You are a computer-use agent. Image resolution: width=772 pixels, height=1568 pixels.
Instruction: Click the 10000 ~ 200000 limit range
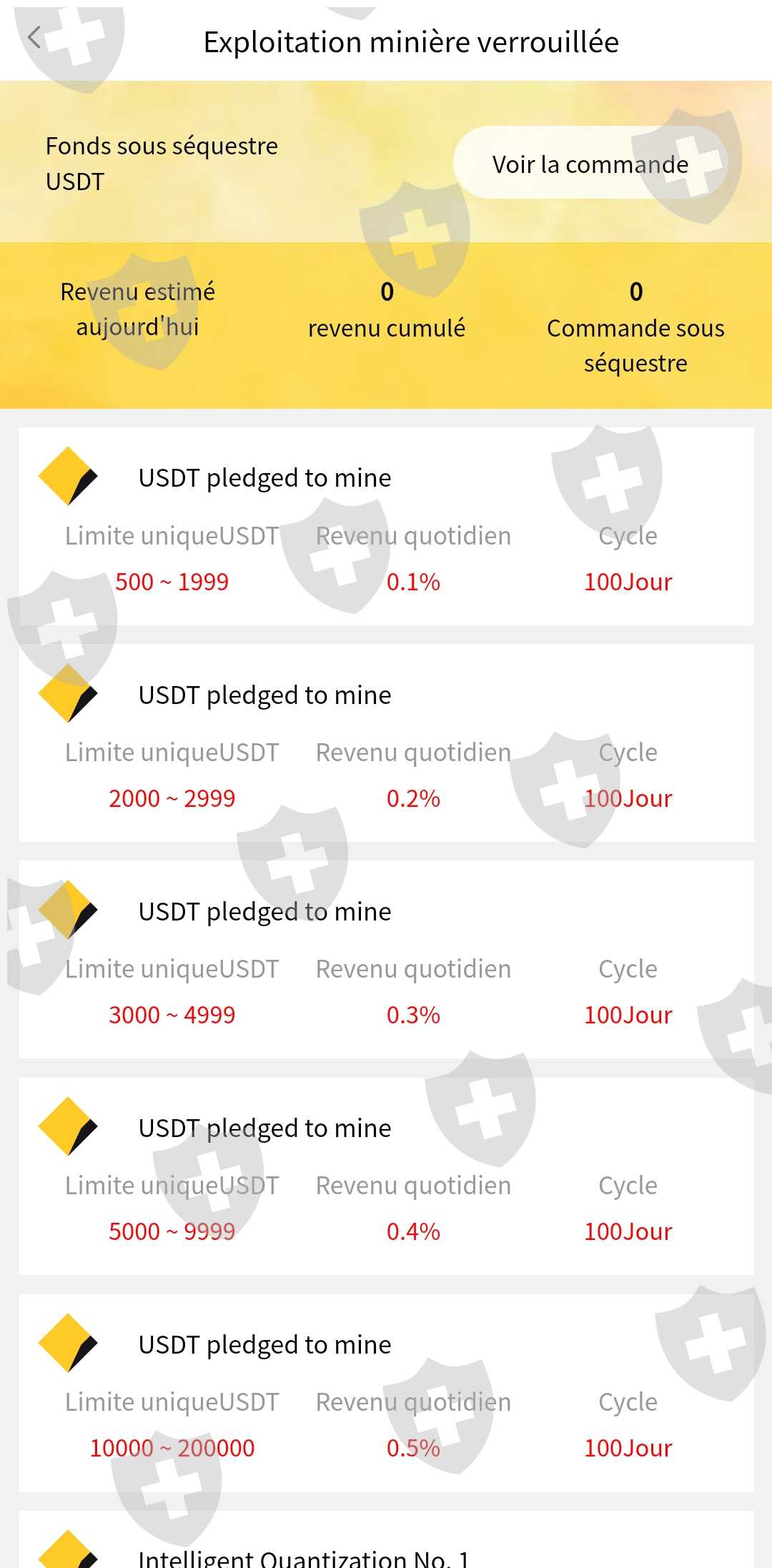pyautogui.click(x=172, y=1448)
